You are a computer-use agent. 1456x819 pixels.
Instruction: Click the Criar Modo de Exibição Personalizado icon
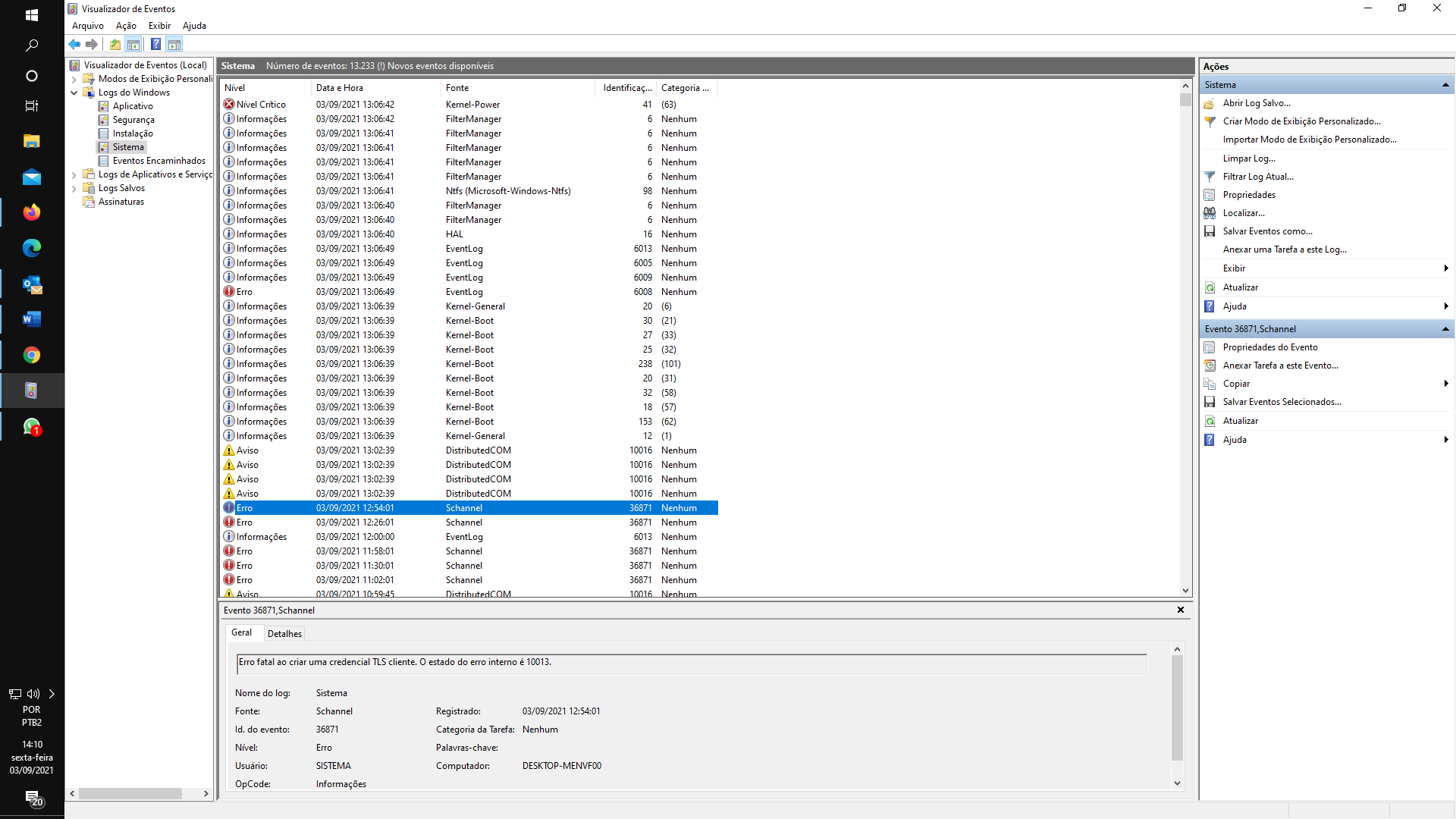click(x=1210, y=121)
